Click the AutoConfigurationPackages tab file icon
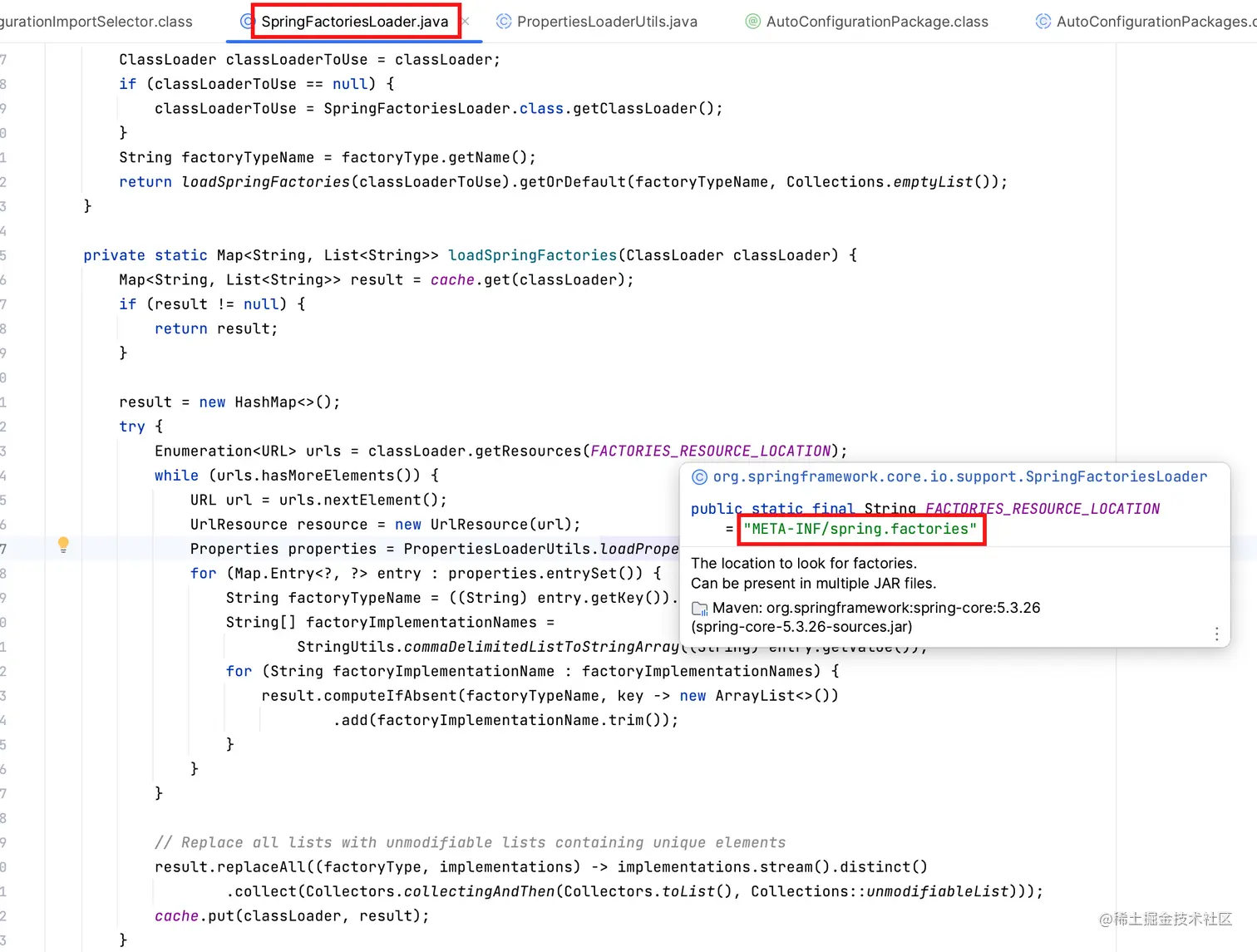This screenshot has height=952, width=1257. click(1043, 22)
